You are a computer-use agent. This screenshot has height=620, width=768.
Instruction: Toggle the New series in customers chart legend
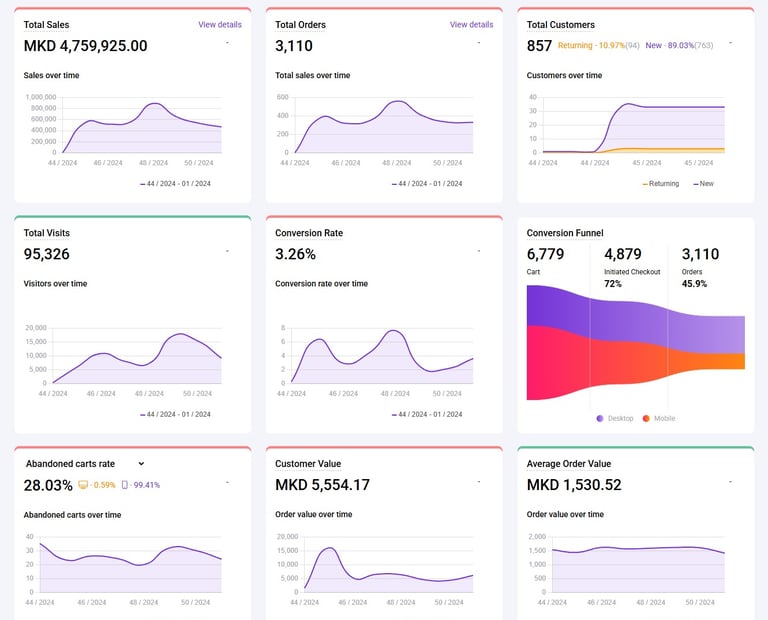click(703, 184)
